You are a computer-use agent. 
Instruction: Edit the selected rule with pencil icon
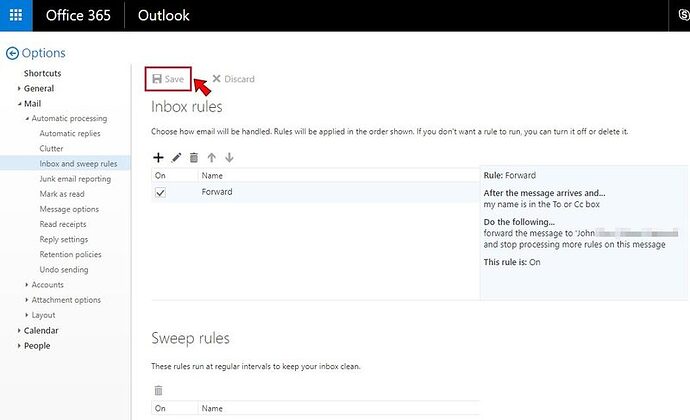(176, 158)
